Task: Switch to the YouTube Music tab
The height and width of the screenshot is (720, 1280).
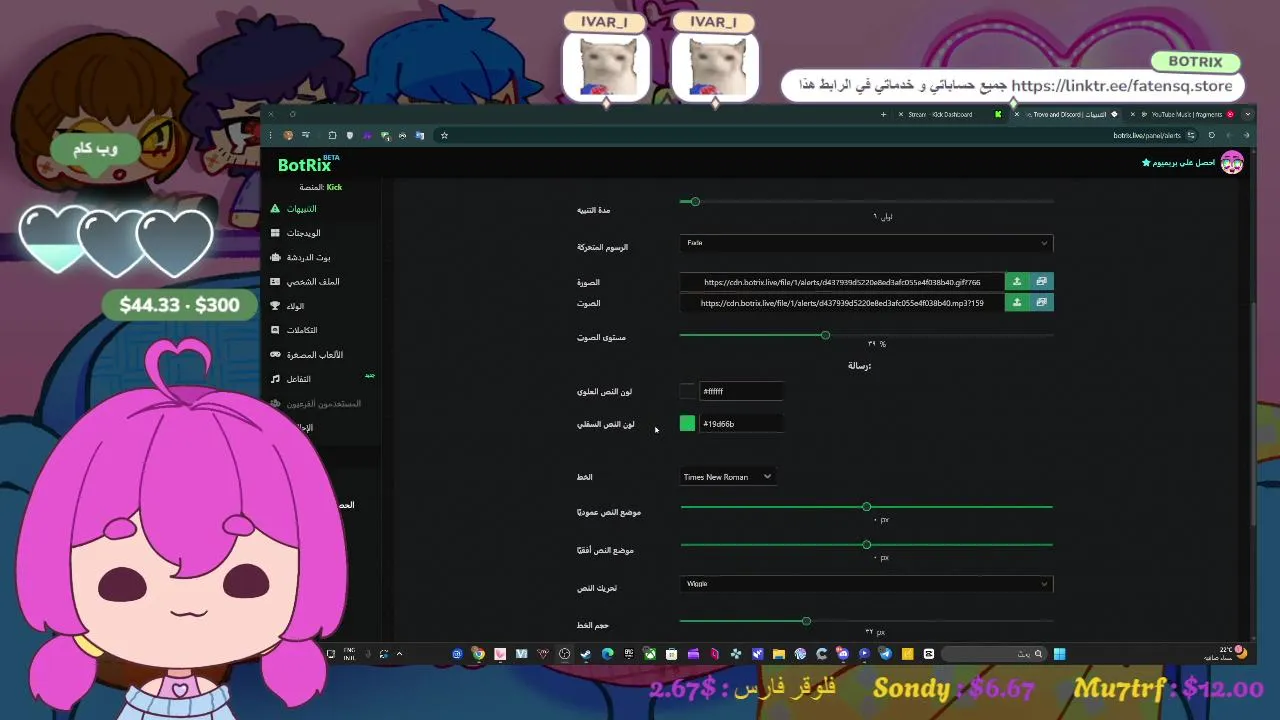Action: (x=1180, y=114)
